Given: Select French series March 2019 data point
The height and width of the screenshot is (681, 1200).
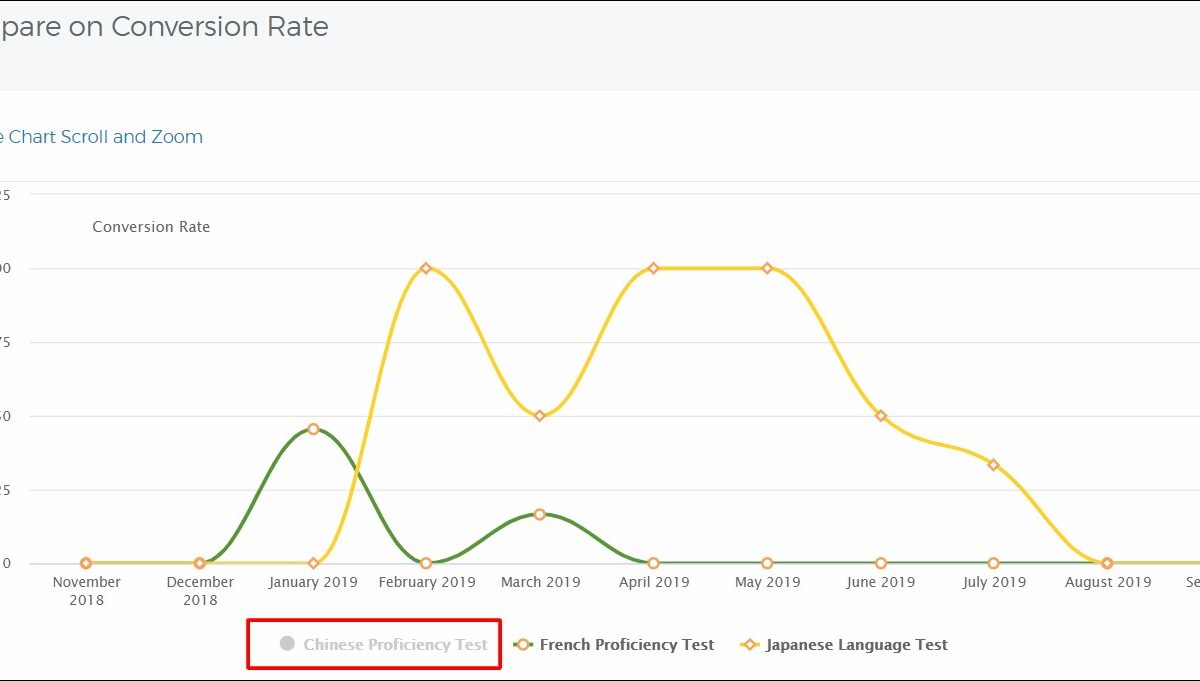Looking at the screenshot, I should 540,514.
